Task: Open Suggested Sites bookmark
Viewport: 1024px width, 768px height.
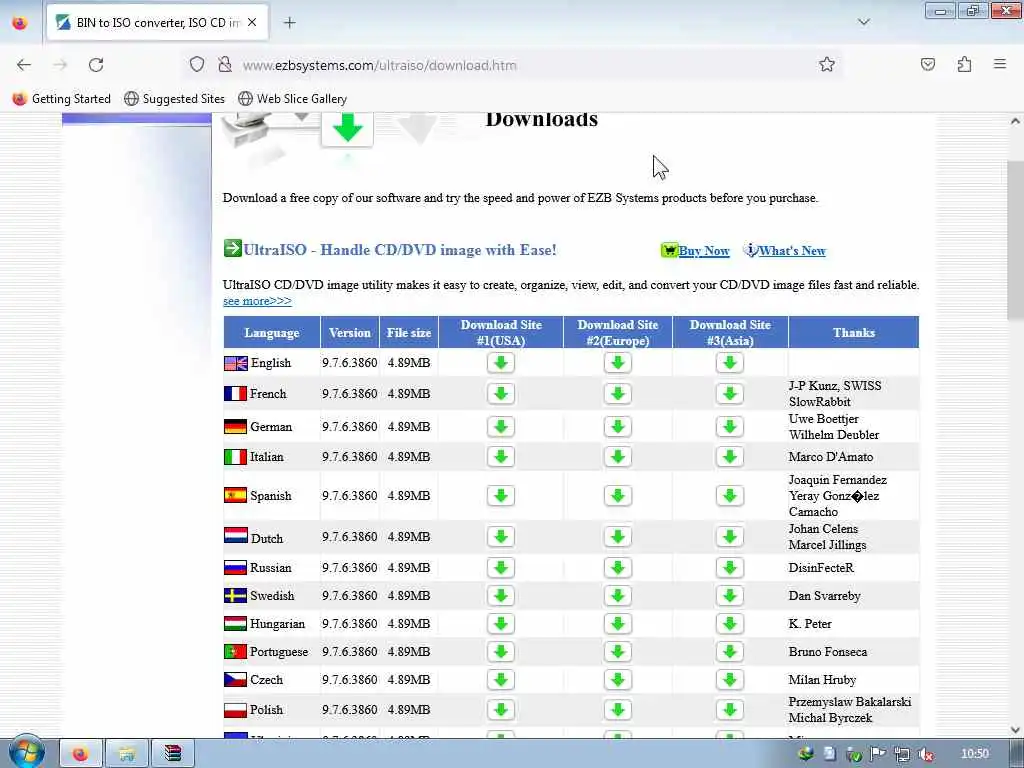Action: (174, 99)
